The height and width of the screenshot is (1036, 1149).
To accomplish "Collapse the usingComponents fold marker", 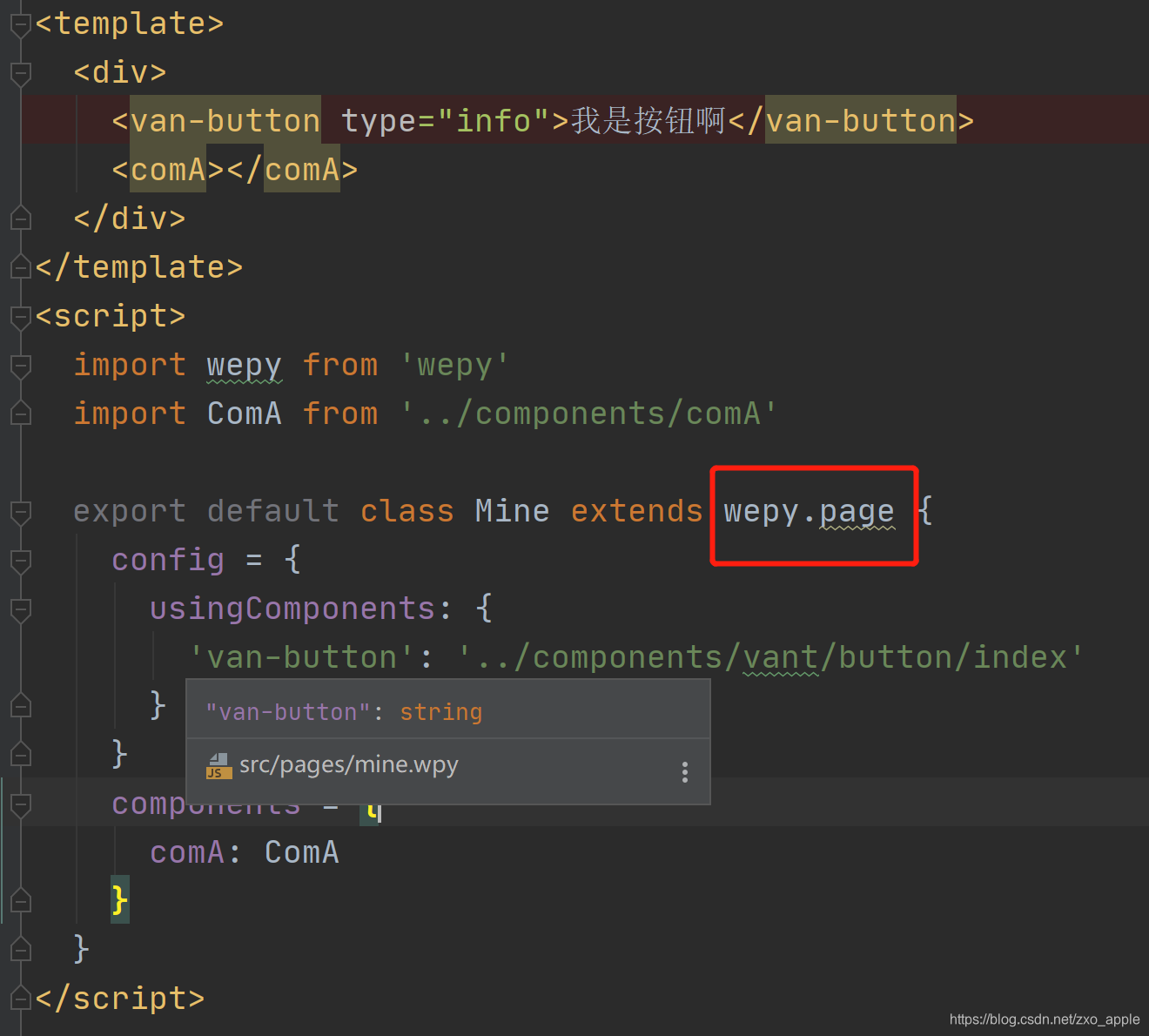I will click(21, 609).
